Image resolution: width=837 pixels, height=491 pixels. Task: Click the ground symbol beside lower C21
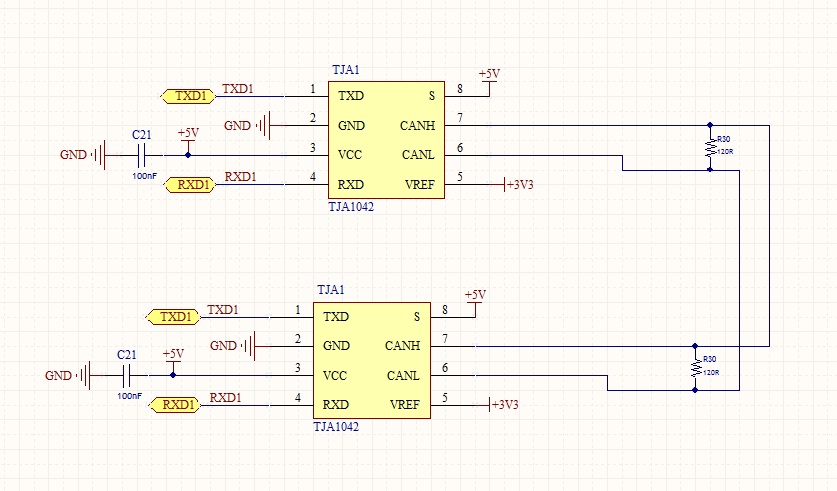pos(85,376)
